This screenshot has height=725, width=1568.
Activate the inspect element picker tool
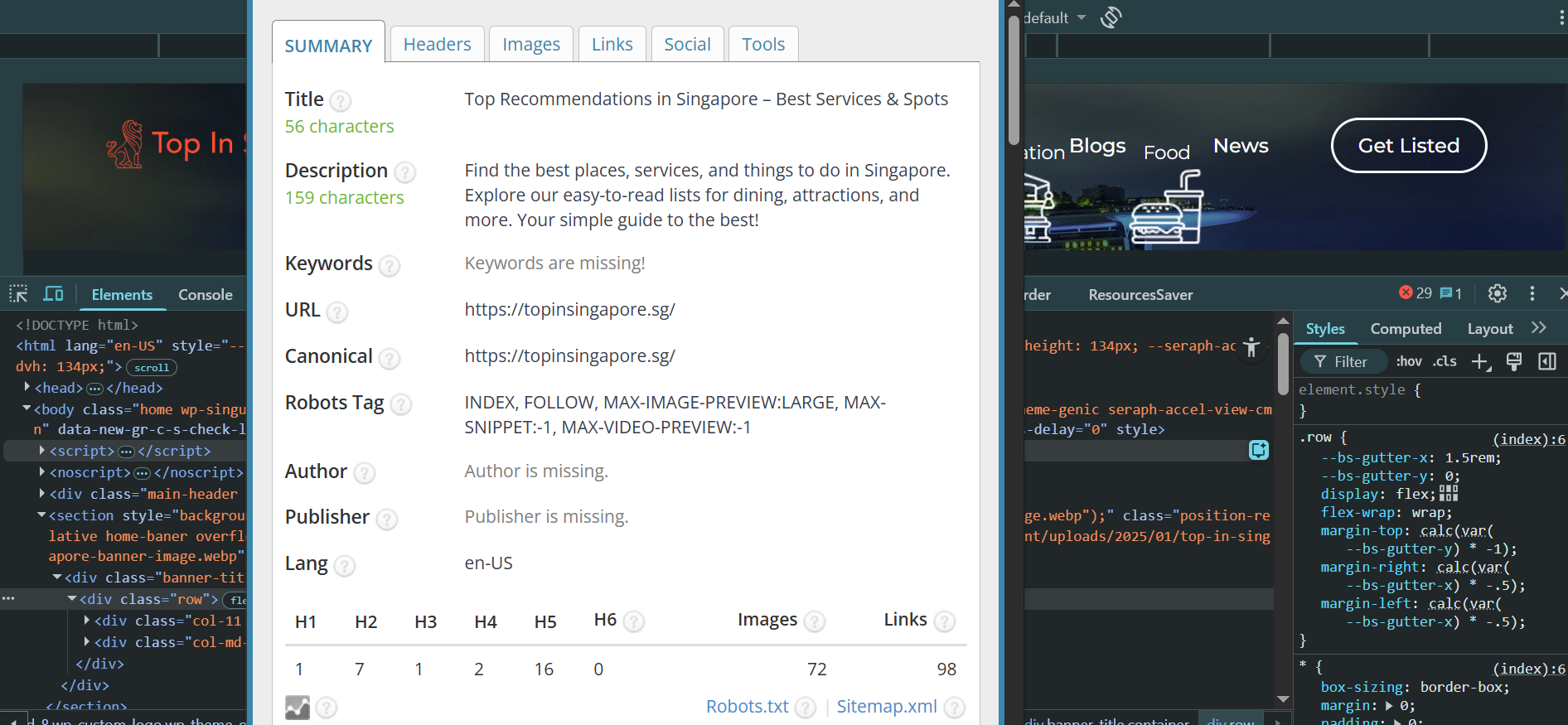pos(18,294)
